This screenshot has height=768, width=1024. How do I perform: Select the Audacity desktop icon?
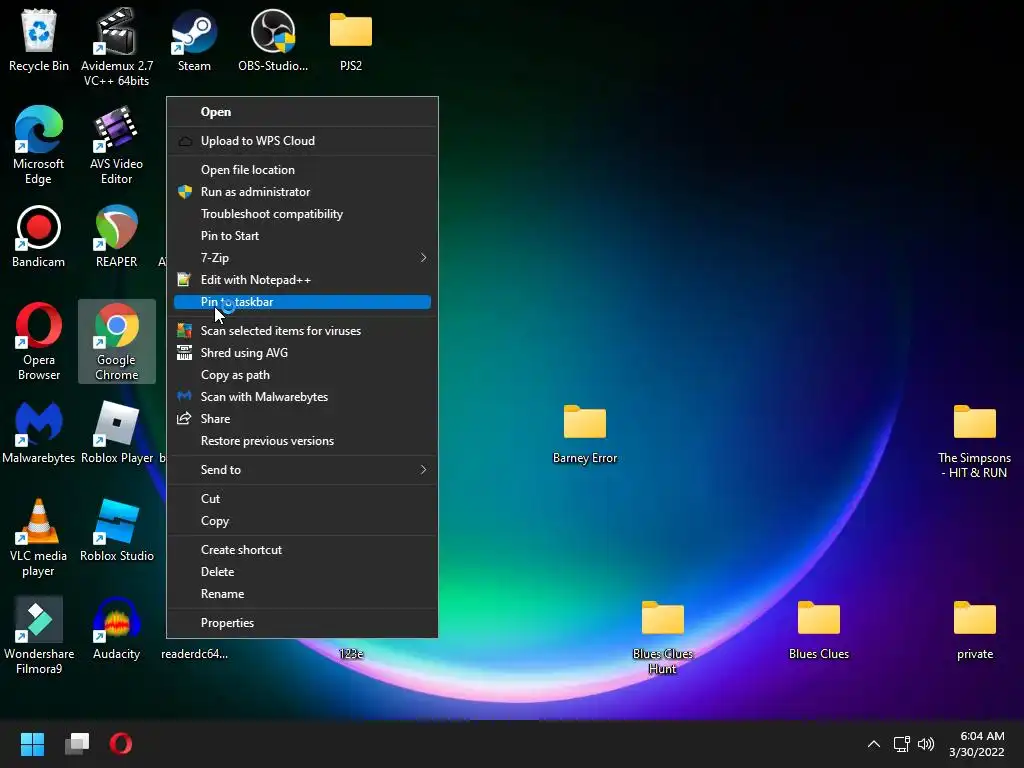tap(117, 628)
